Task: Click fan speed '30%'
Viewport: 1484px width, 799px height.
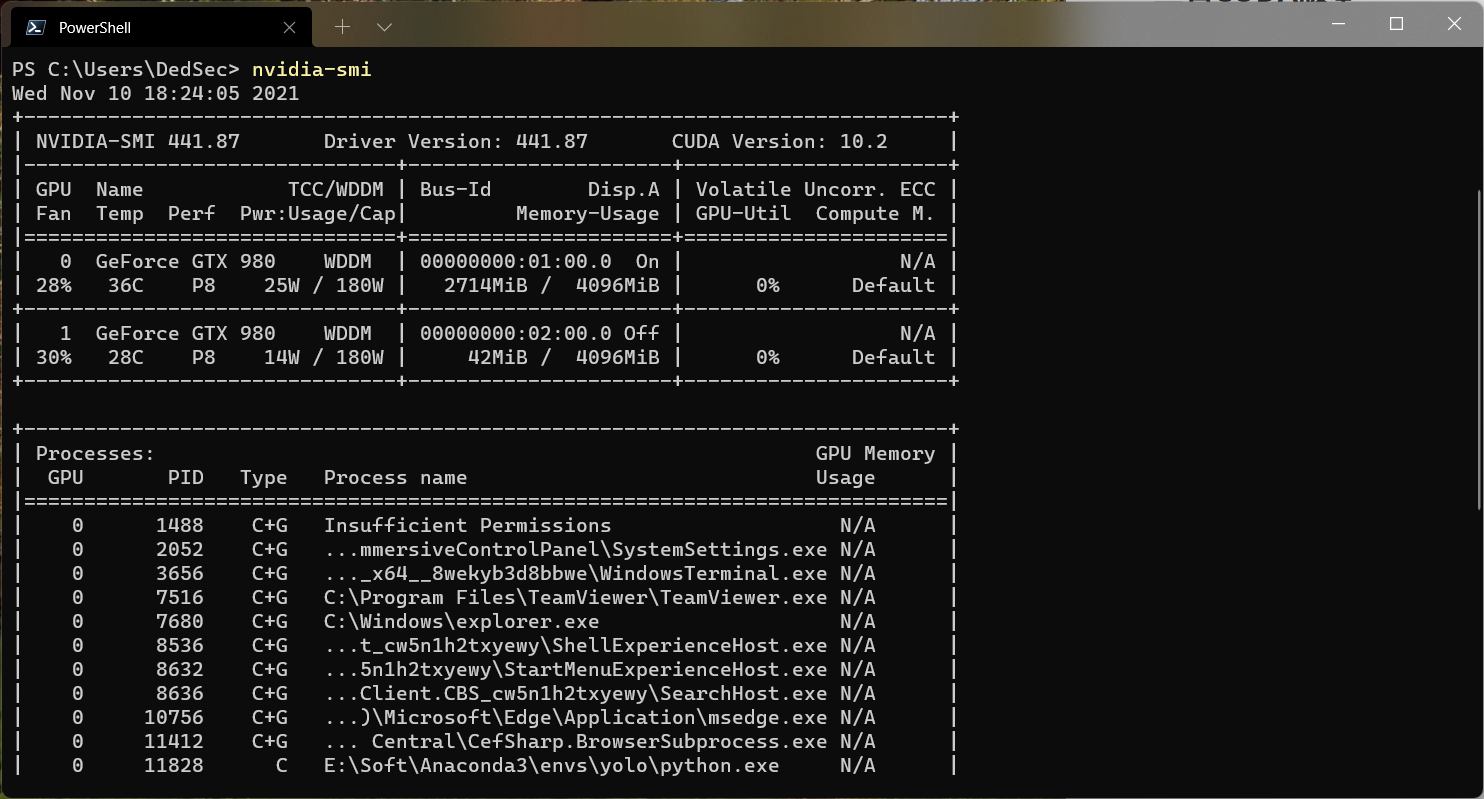Action: (x=54, y=358)
